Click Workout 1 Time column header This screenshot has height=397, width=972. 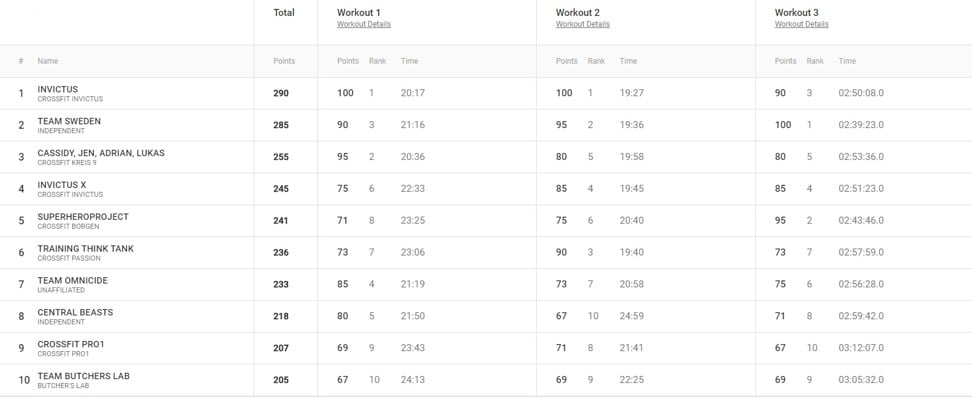[410, 61]
